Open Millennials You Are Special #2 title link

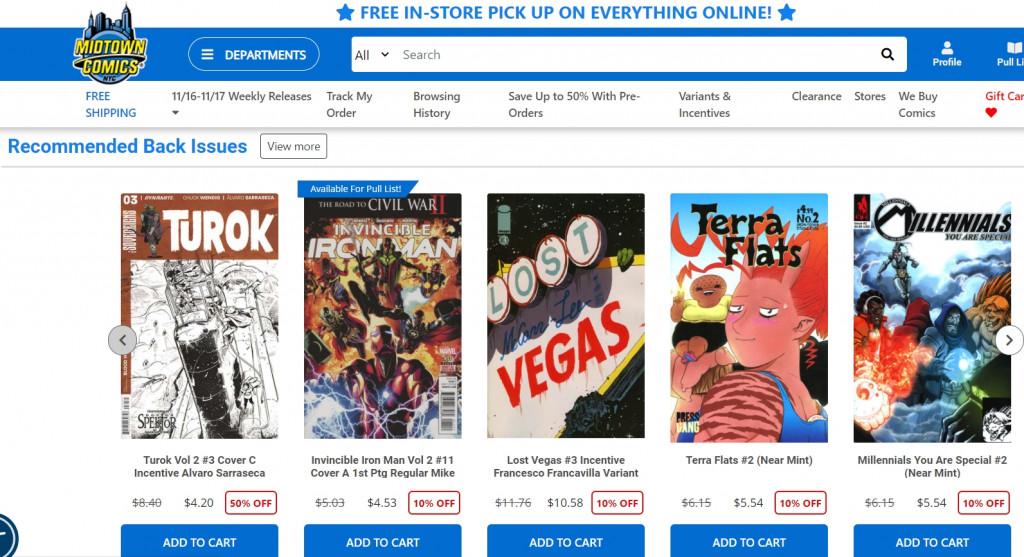932,466
